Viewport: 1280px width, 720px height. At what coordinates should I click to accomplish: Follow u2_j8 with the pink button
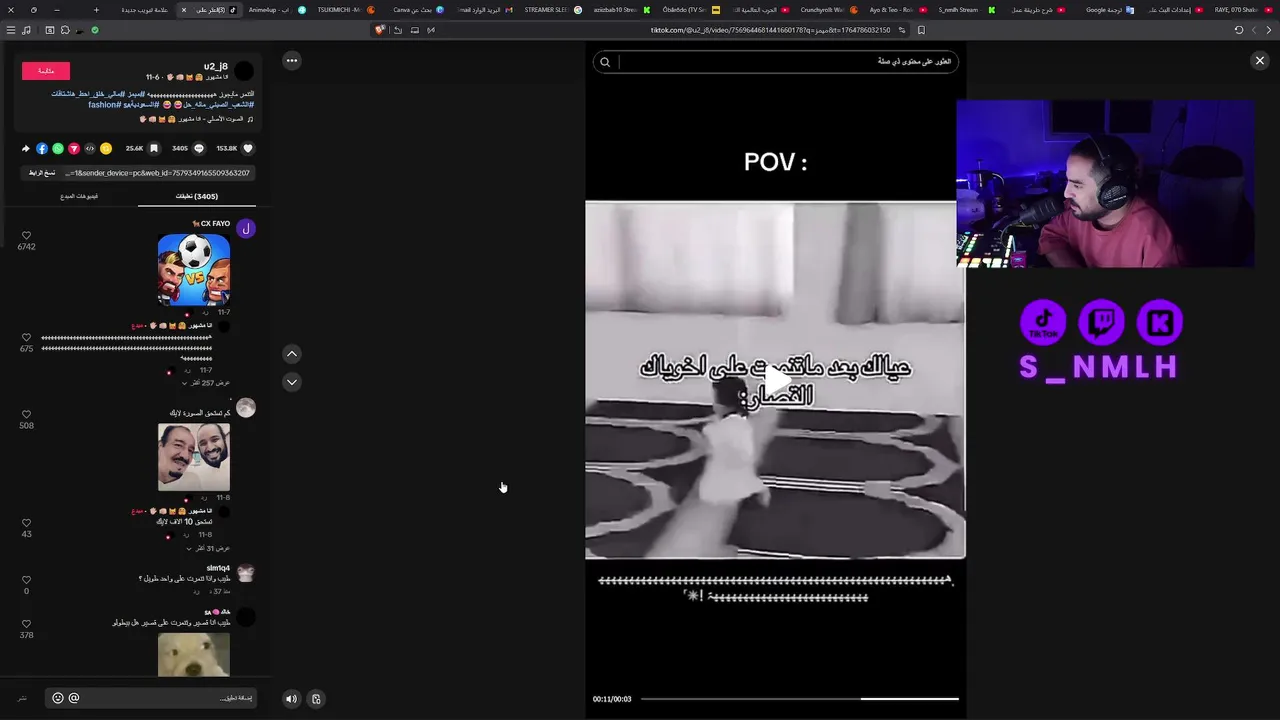pos(46,71)
